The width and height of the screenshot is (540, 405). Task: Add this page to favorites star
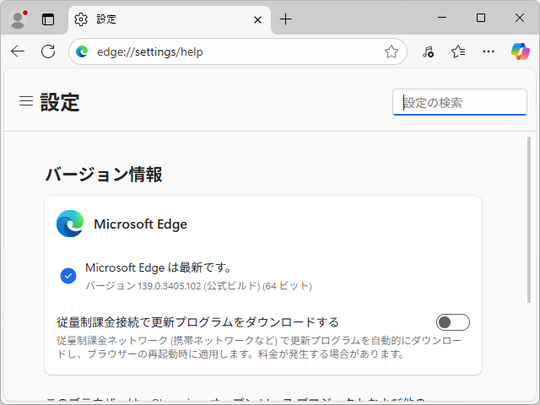pyautogui.click(x=391, y=52)
